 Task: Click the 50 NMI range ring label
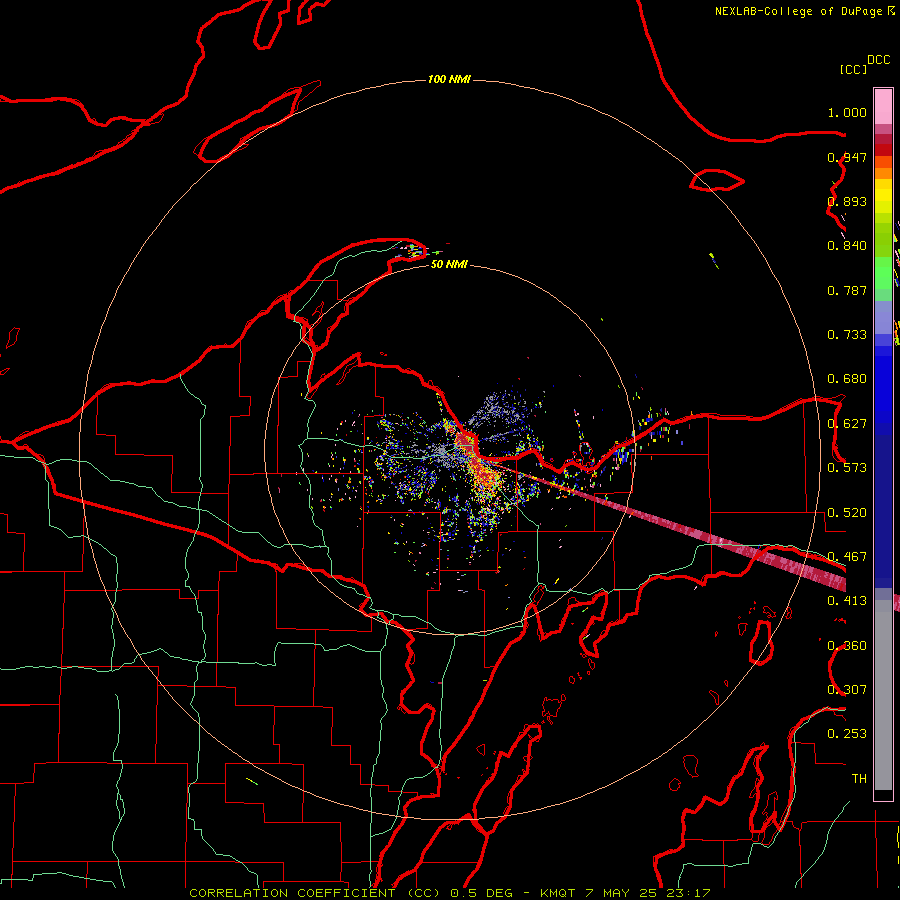(449, 264)
